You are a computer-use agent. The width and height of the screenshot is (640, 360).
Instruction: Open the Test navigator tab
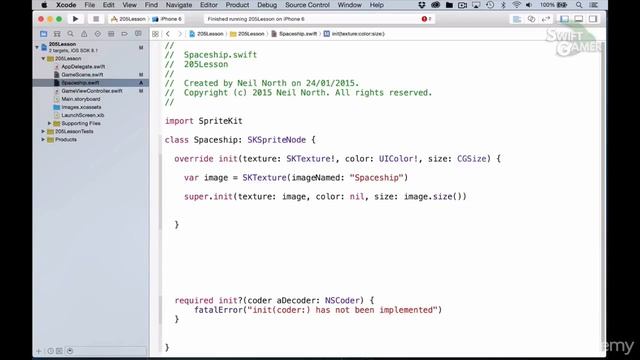click(x=98, y=34)
